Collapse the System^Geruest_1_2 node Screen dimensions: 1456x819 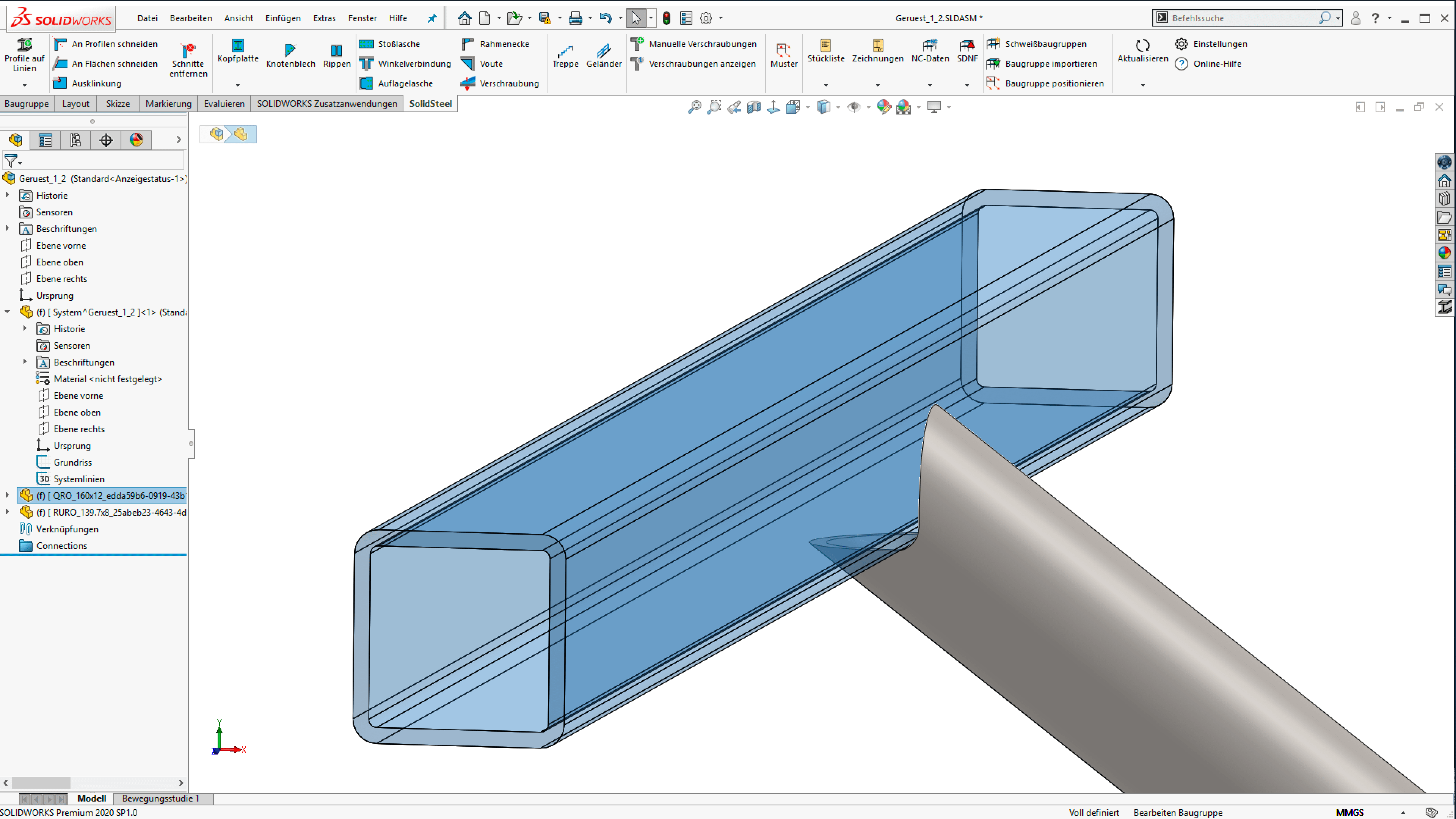[x=7, y=311]
